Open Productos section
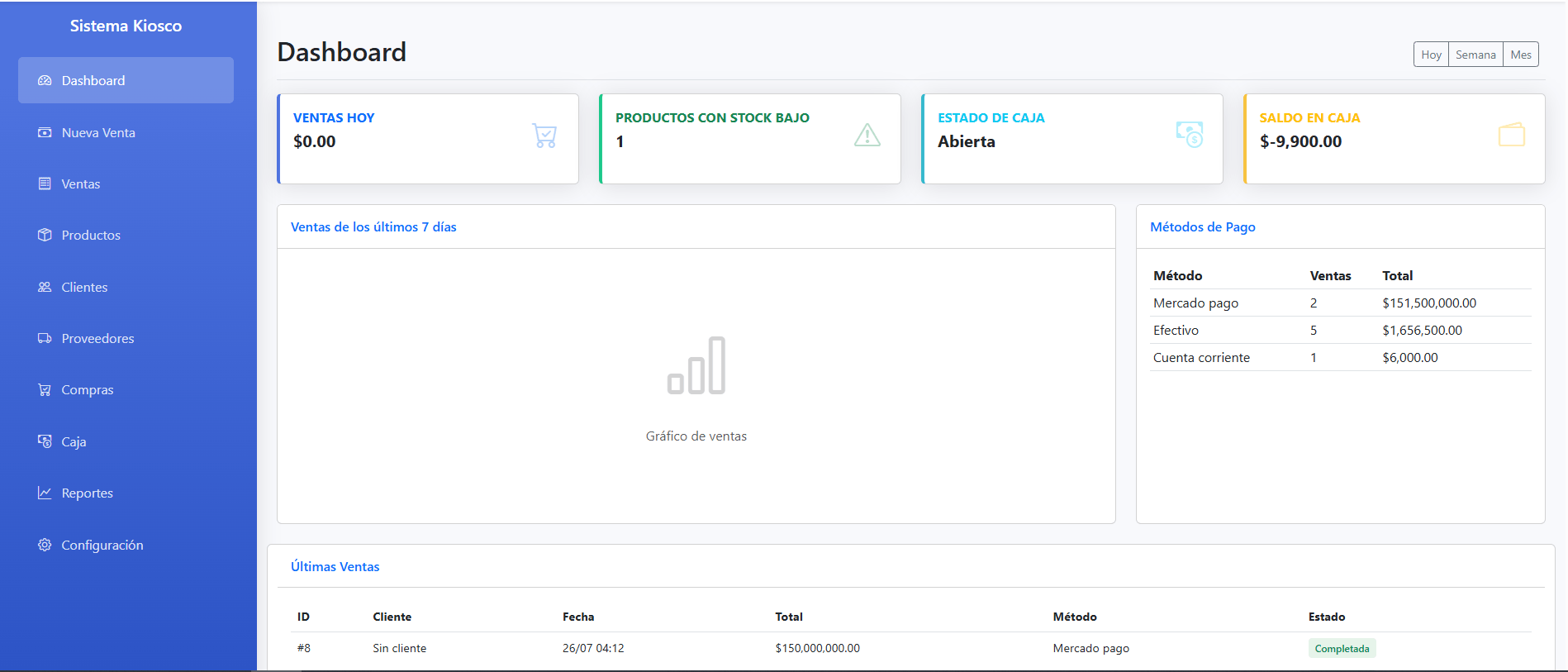Viewport: 1568px width, 672px height. 126,235
